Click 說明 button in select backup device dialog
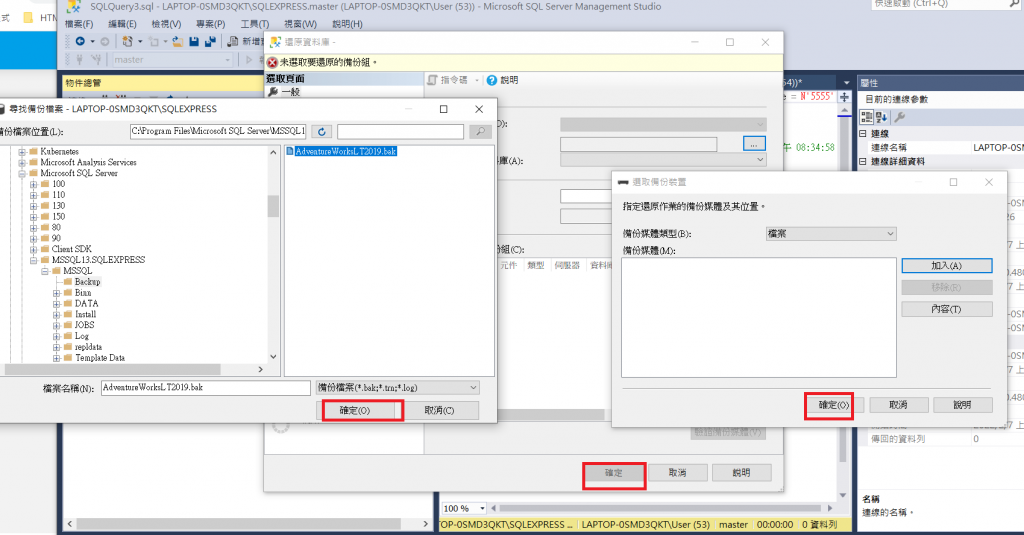 (x=963, y=405)
